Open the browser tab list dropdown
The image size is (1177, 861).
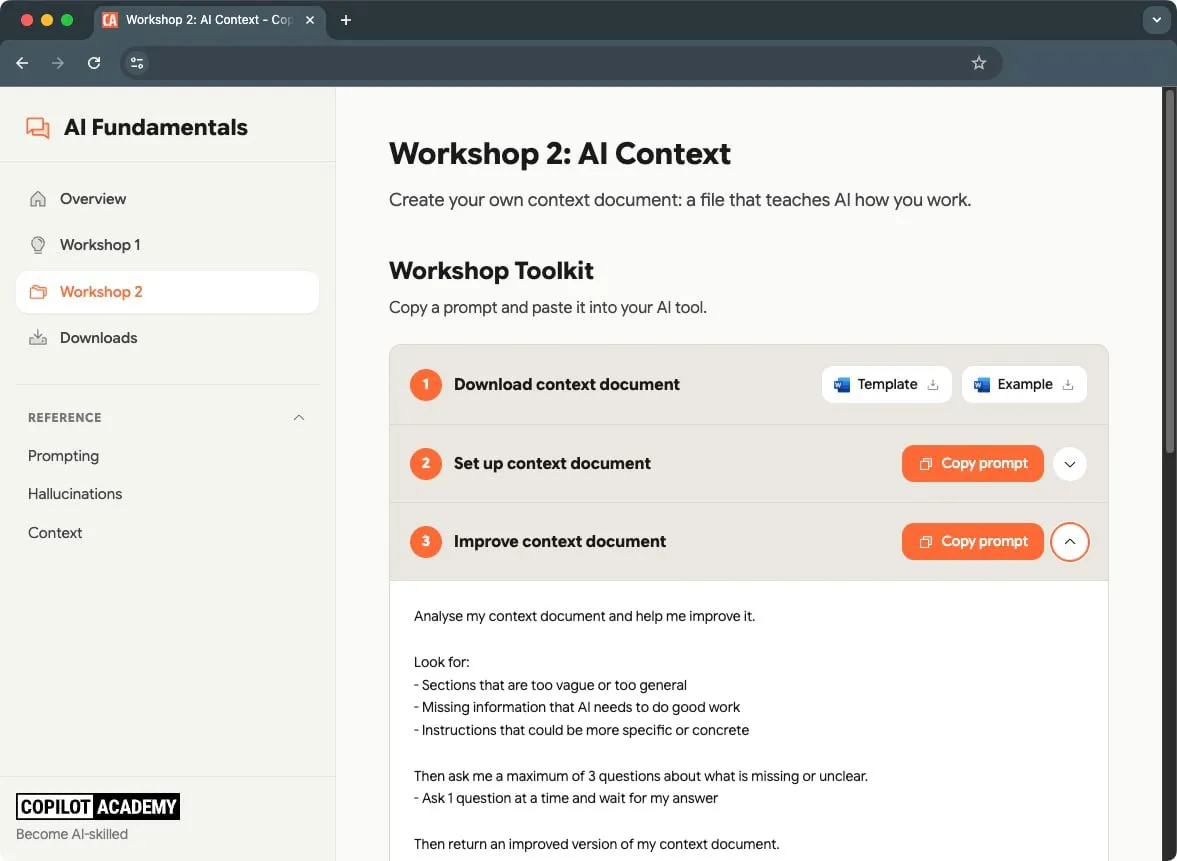[1156, 19]
